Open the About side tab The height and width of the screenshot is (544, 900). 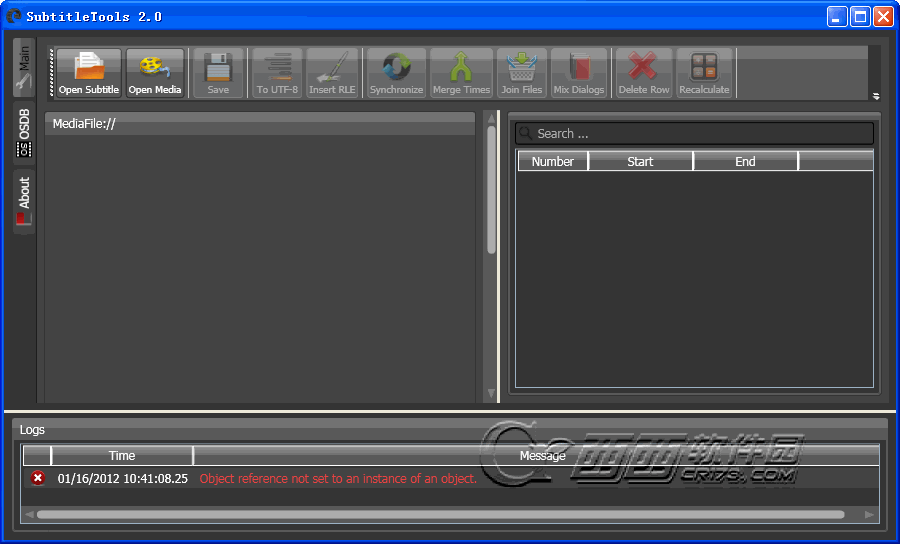pos(24,201)
